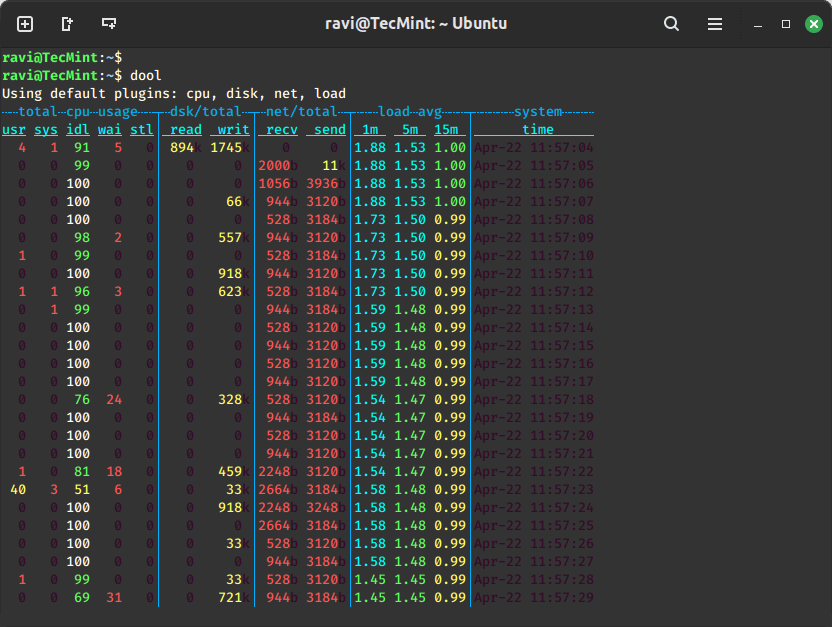This screenshot has height=627, width=832.
Task: Click the write value '721'
Action: pos(230,598)
